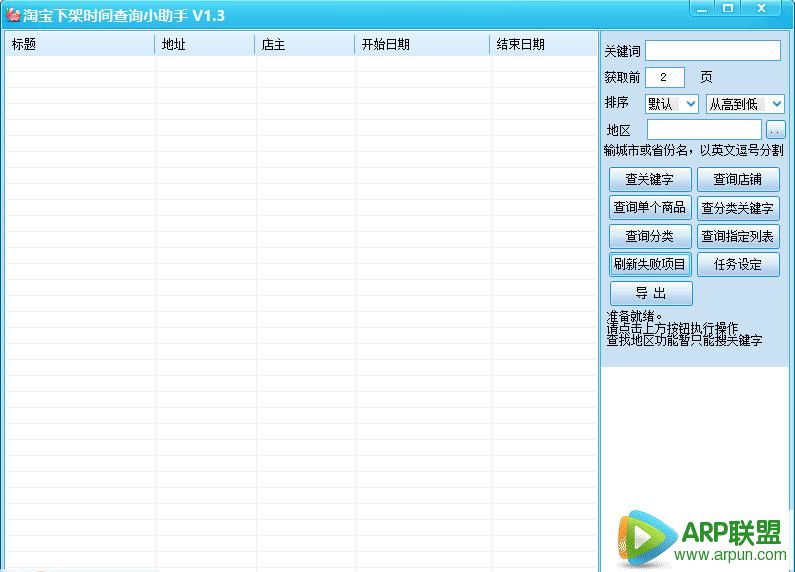
Task: Sort by the 开始日期 column header
Action: [422, 45]
